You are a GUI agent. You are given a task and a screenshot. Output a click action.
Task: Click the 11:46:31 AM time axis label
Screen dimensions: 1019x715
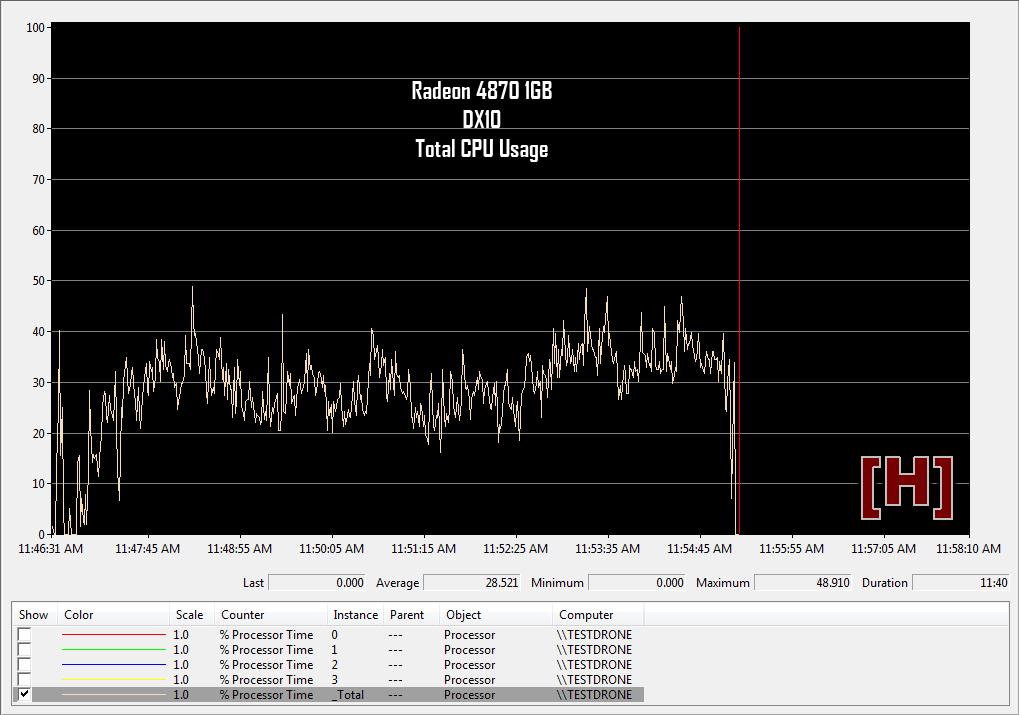(x=51, y=549)
